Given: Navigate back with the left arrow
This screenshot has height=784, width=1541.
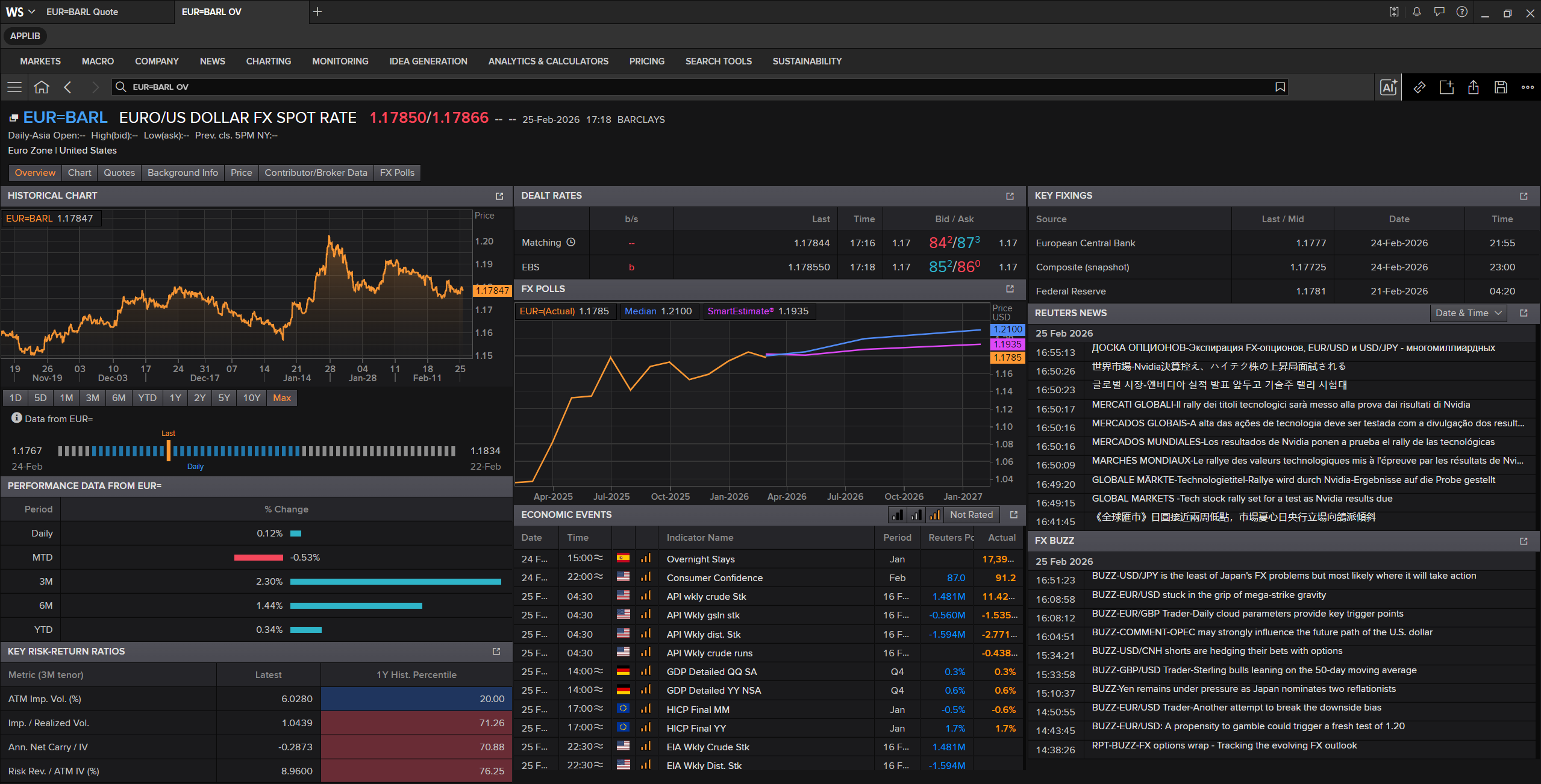Looking at the screenshot, I should (67, 87).
